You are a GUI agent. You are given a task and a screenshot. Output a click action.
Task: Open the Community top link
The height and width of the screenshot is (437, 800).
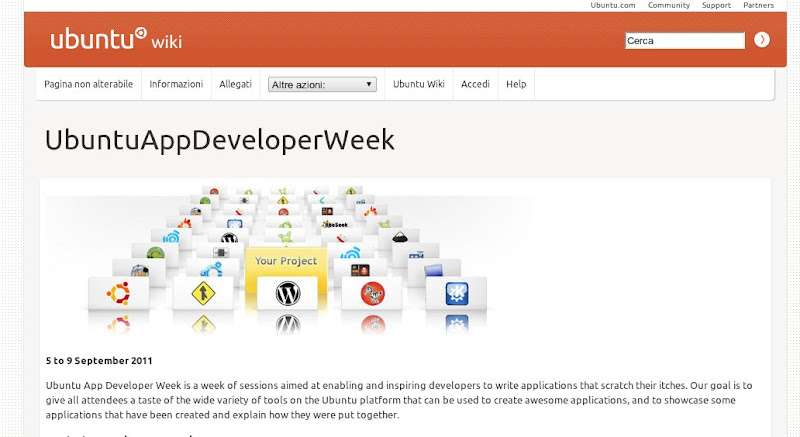click(669, 5)
